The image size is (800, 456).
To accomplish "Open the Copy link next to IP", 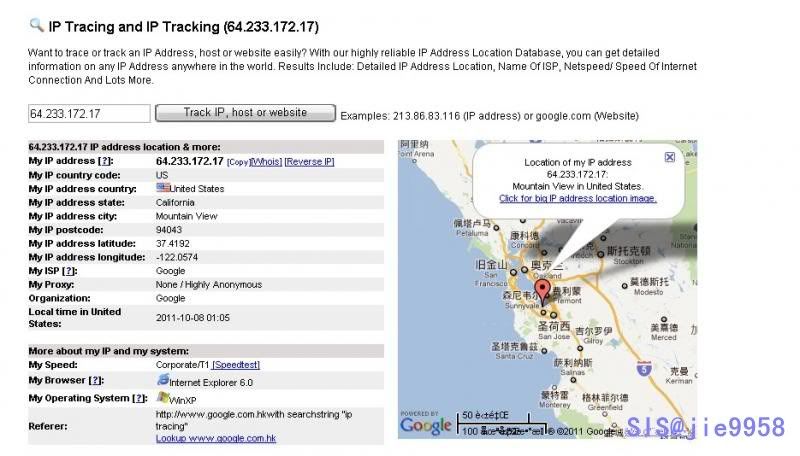I will point(238,162).
